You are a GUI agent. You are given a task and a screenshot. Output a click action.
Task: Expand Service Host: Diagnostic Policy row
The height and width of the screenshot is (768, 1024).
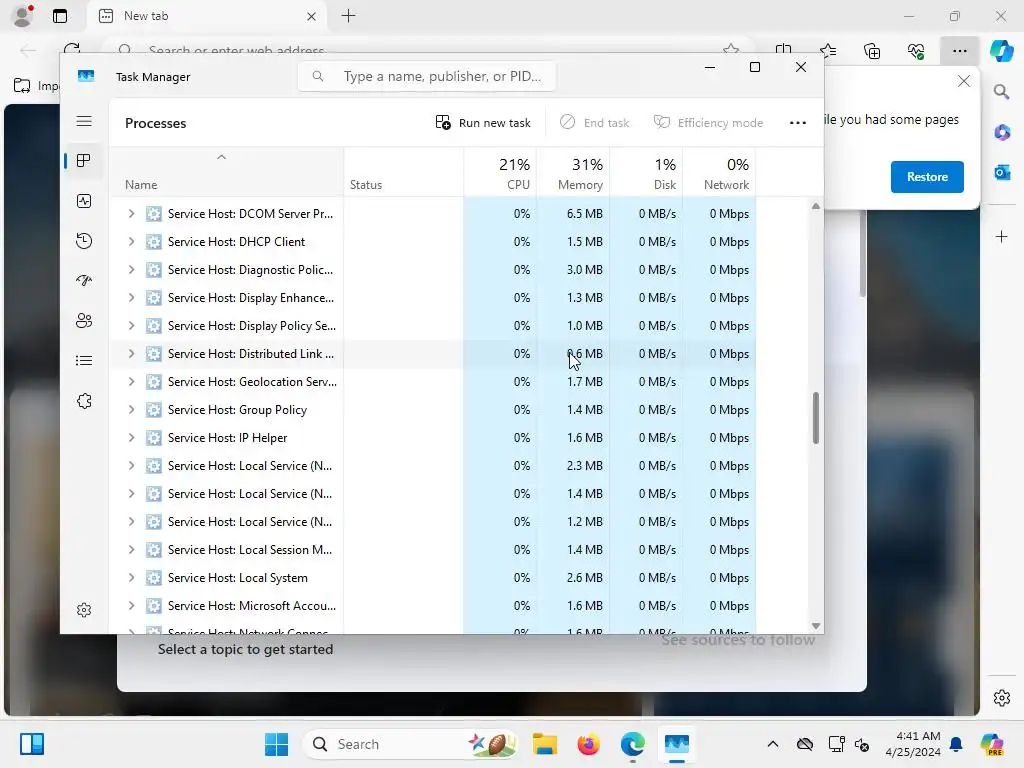coord(131,270)
